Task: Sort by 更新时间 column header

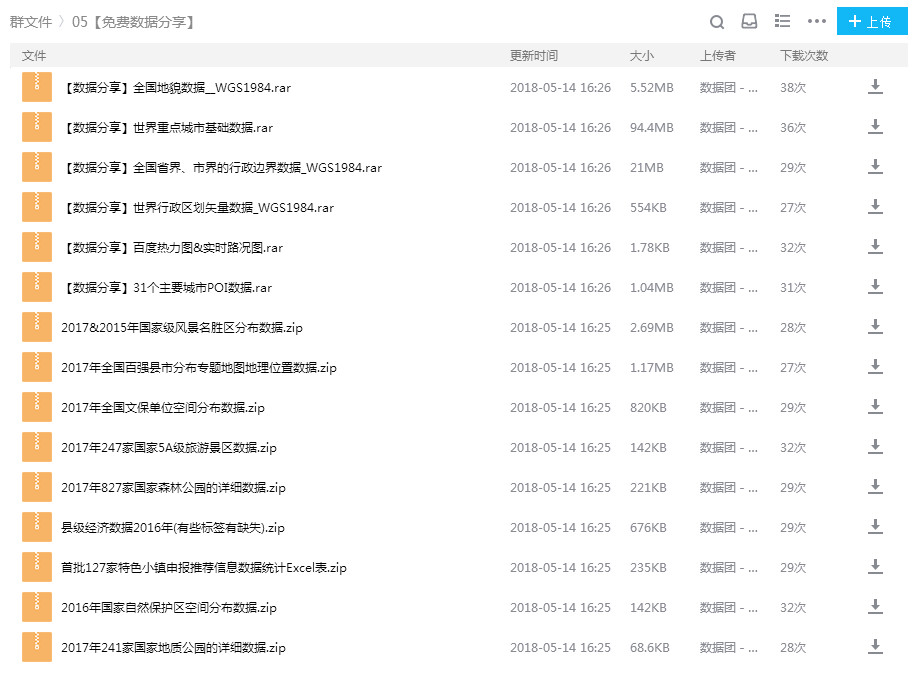Action: click(533, 55)
